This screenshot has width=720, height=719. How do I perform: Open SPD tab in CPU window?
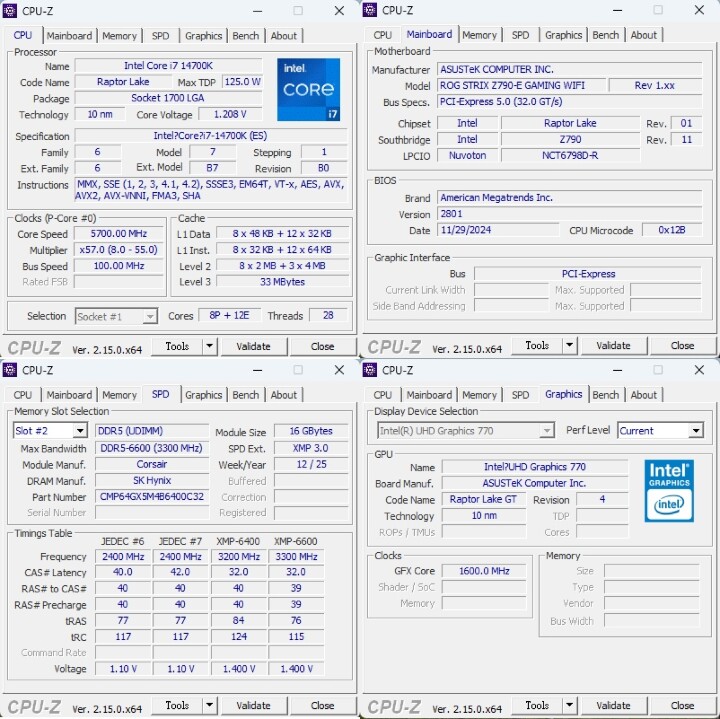[x=160, y=36]
